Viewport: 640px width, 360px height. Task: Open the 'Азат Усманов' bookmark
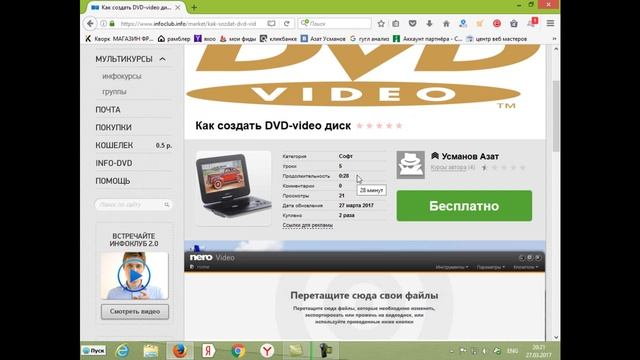[x=323, y=39]
